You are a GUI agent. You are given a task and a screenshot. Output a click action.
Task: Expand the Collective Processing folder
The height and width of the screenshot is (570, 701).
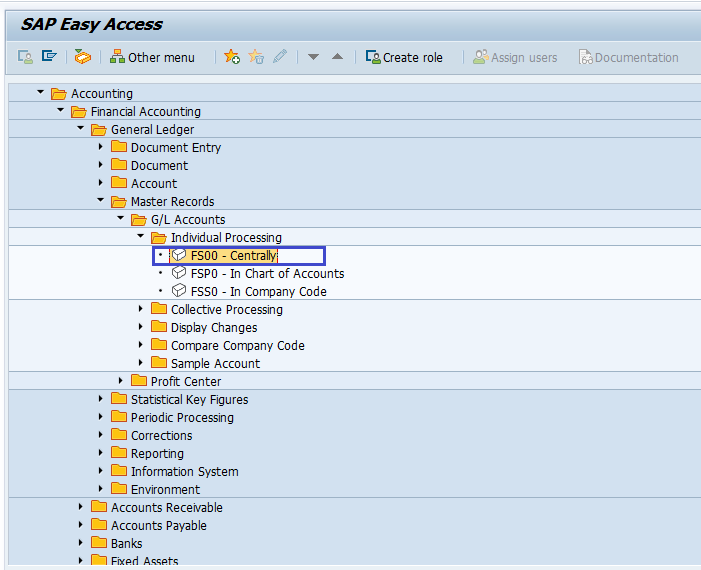click(x=140, y=308)
